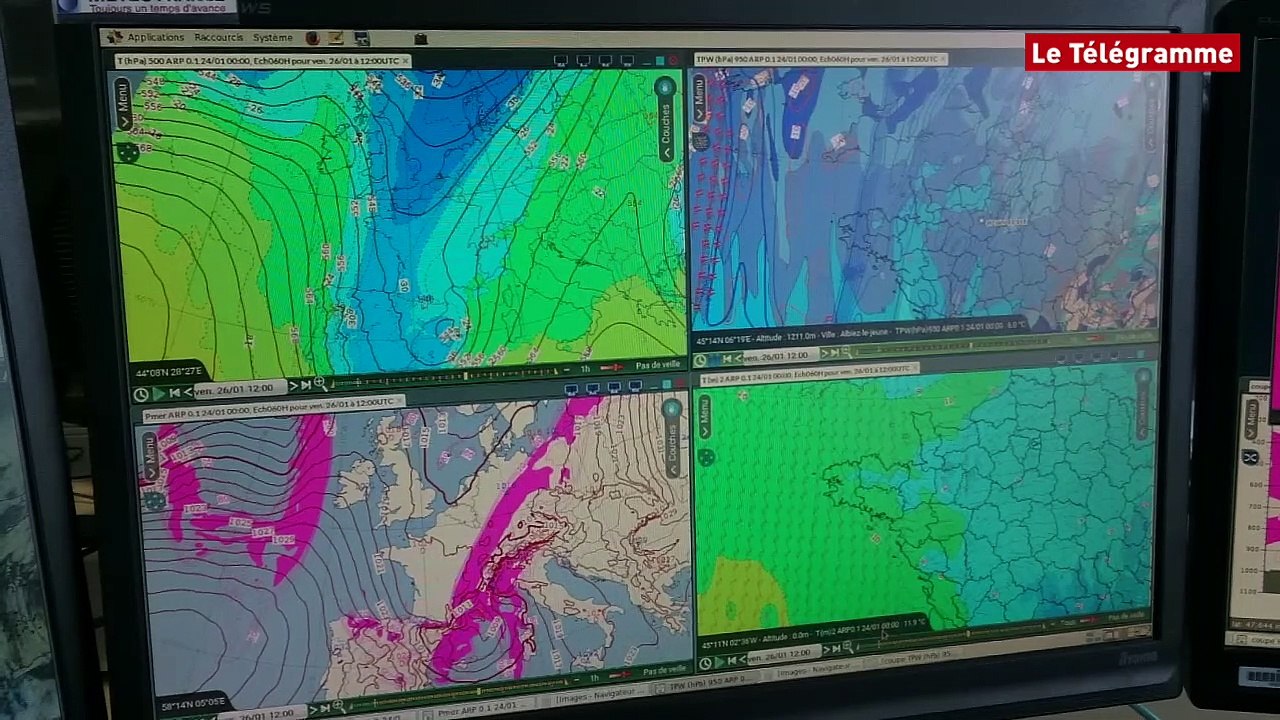Click the time slider under the 500 hPa map
The image size is (1280, 720).
tap(443, 379)
